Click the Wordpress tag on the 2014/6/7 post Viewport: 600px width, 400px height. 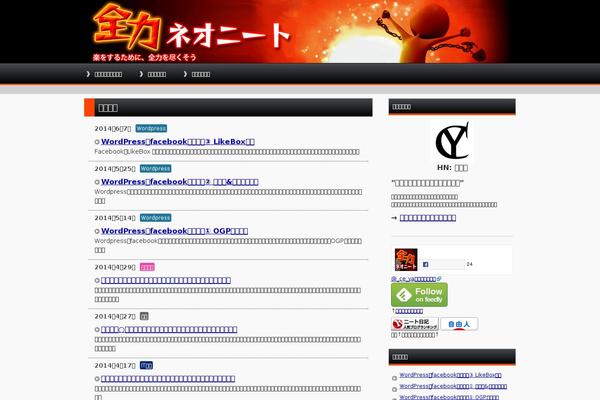pyautogui.click(x=151, y=128)
